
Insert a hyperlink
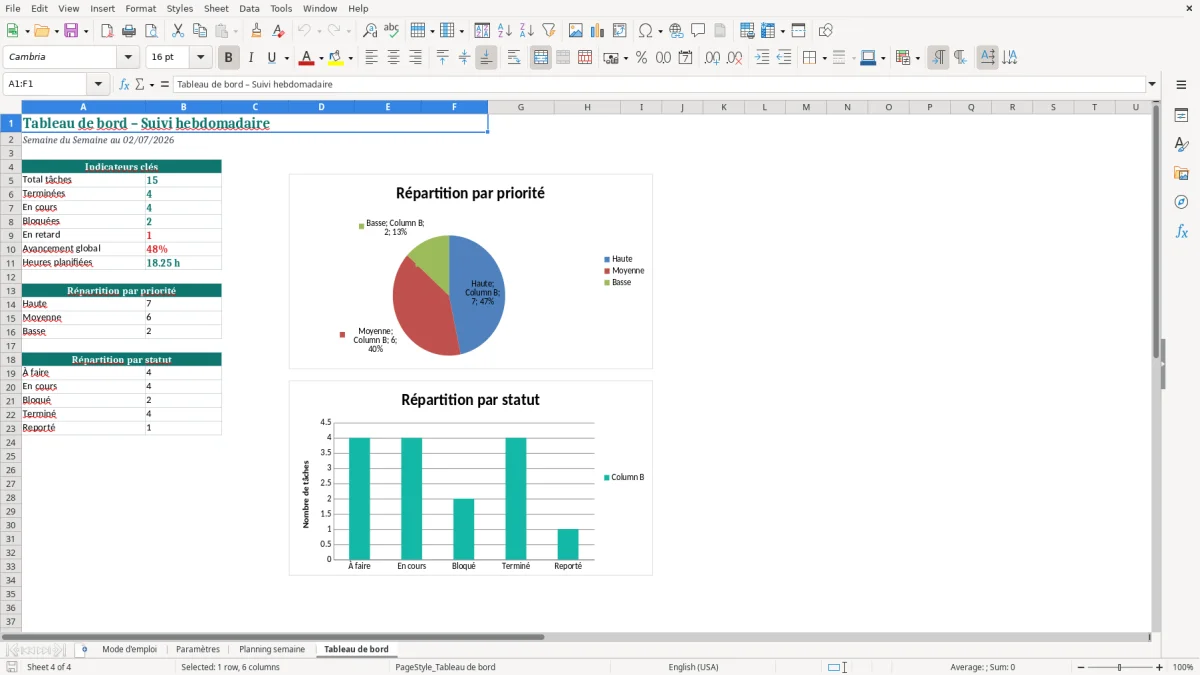[677, 31]
